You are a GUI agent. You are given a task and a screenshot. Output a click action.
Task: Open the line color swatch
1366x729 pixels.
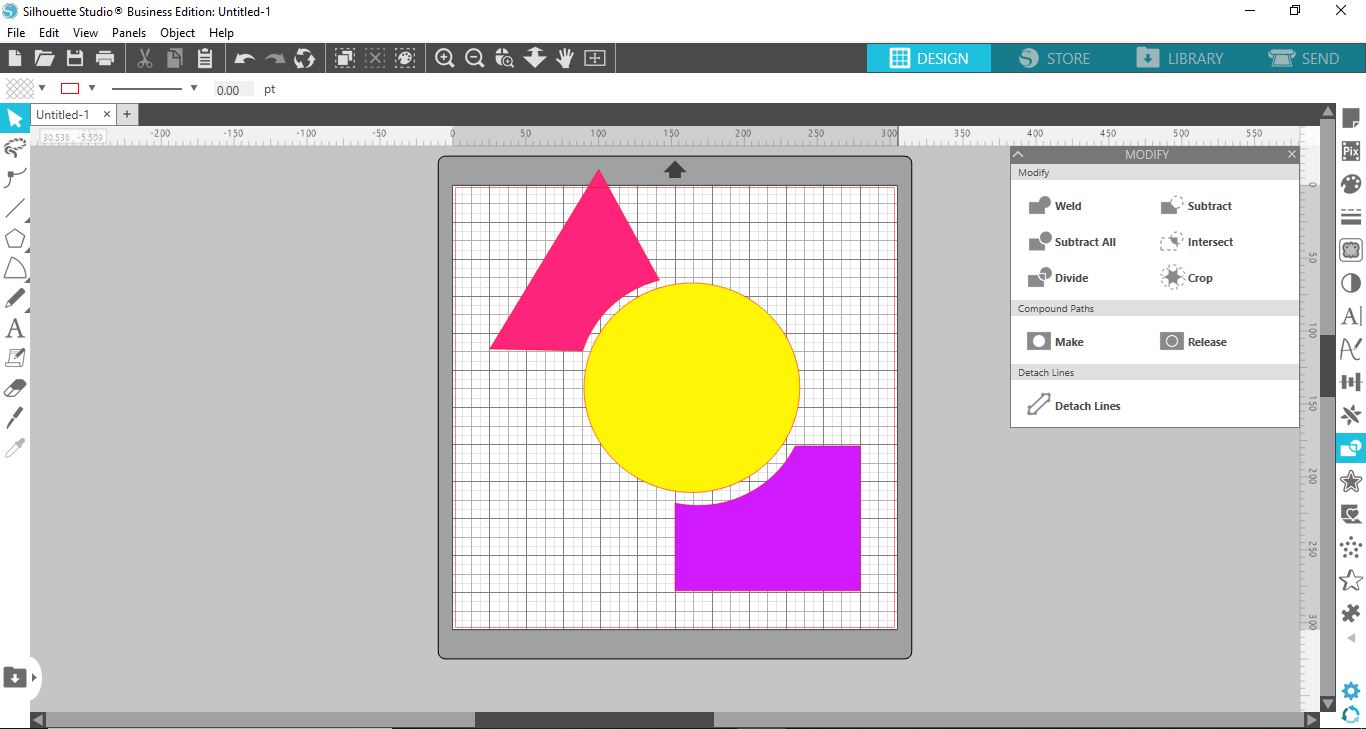[71, 89]
